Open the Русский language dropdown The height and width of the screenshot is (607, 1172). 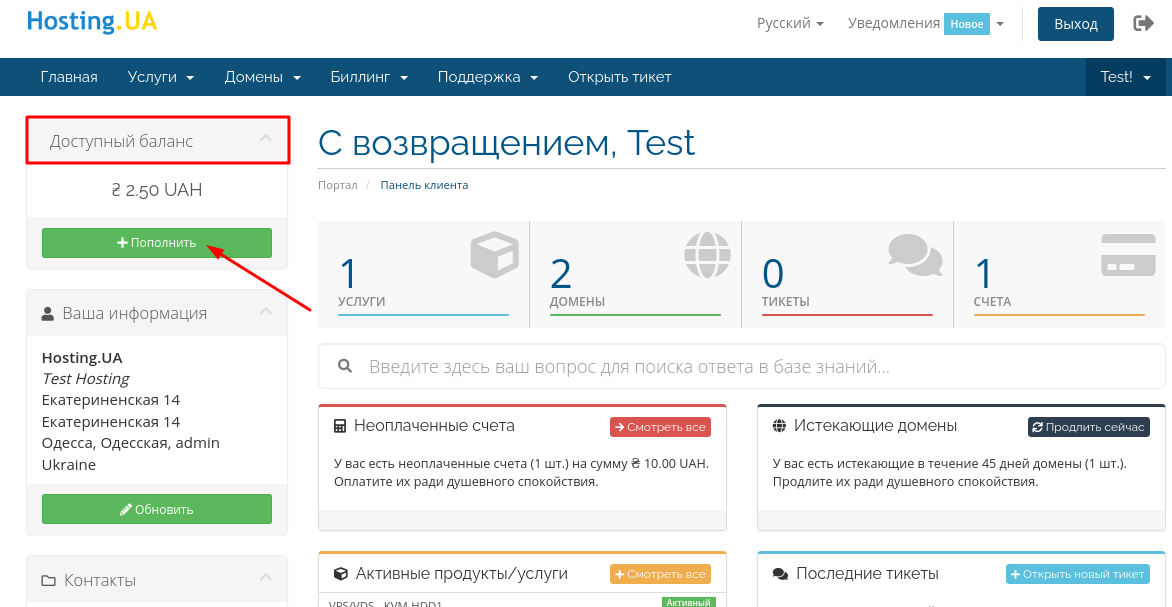[790, 23]
